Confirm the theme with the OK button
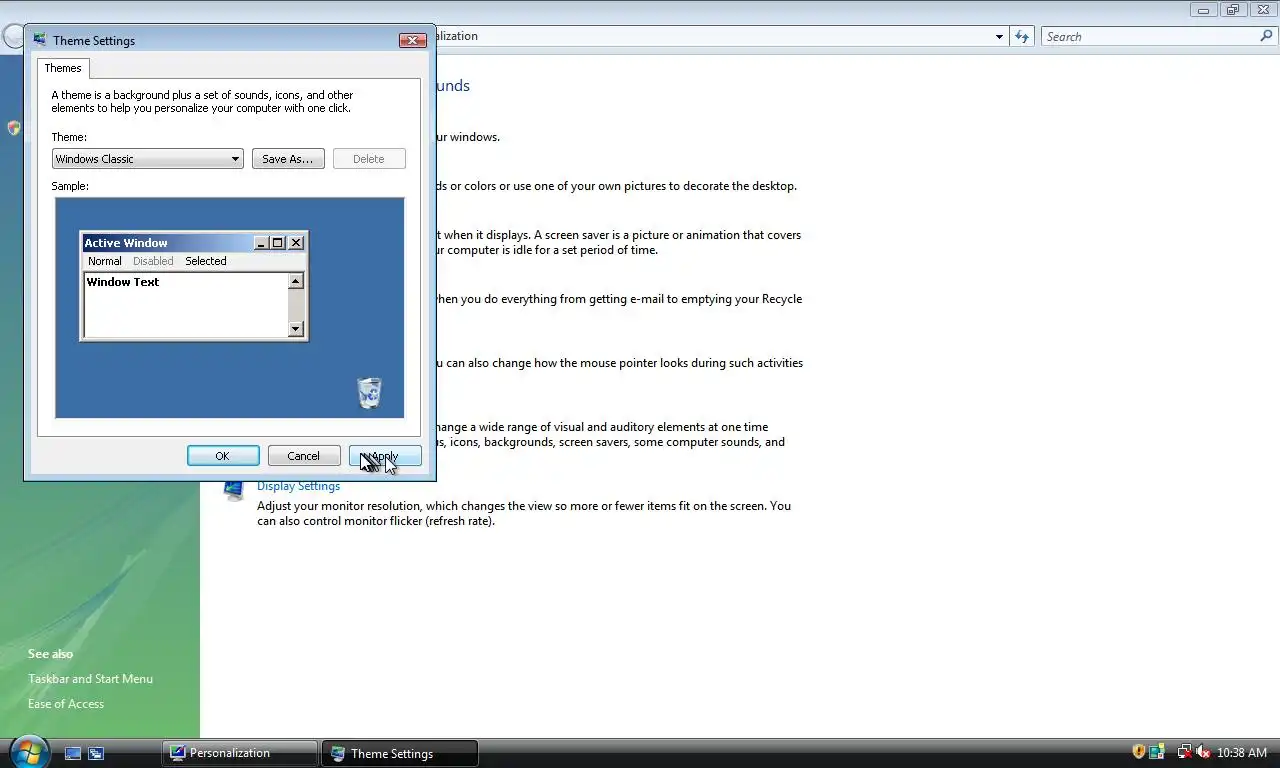The height and width of the screenshot is (768, 1280). click(x=223, y=456)
